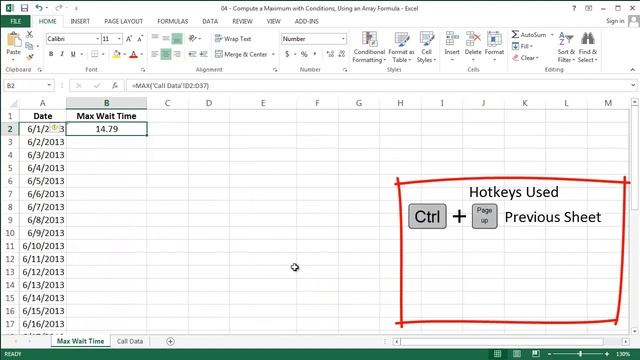Image resolution: width=640 pixels, height=360 pixels.
Task: Click the Orientation text angle icon
Action: click(193, 39)
